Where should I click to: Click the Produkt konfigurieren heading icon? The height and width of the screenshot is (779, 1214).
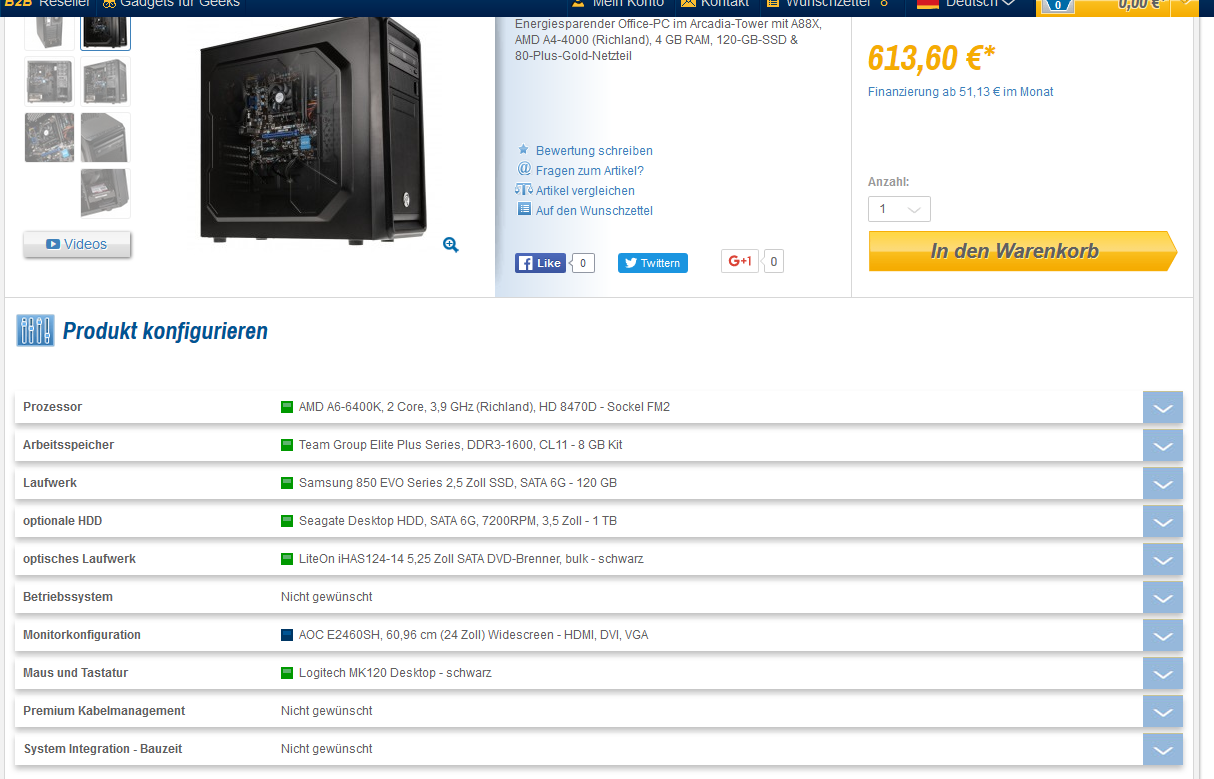pos(35,331)
